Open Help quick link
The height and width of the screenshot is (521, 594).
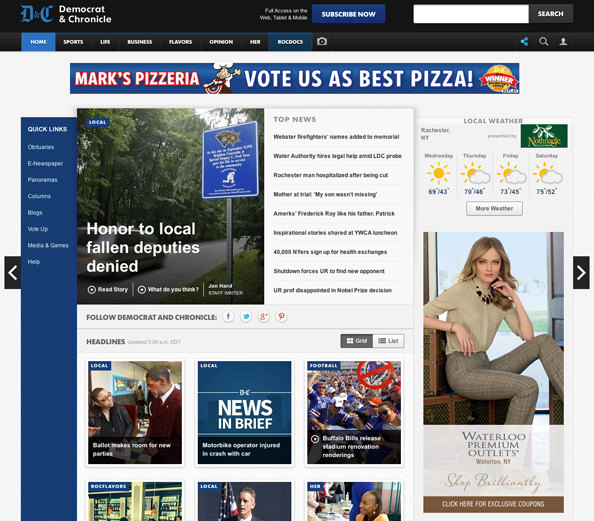click(x=34, y=262)
